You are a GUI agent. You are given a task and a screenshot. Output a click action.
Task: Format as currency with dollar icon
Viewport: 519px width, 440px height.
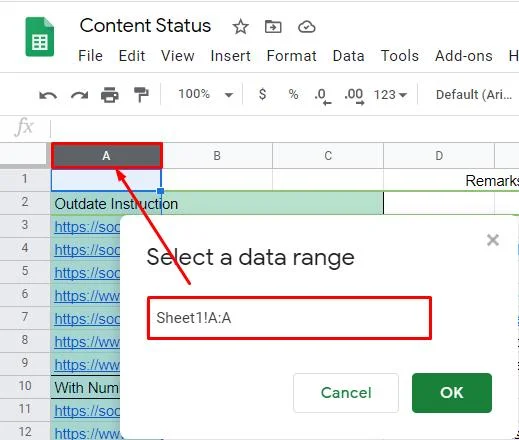coord(262,94)
